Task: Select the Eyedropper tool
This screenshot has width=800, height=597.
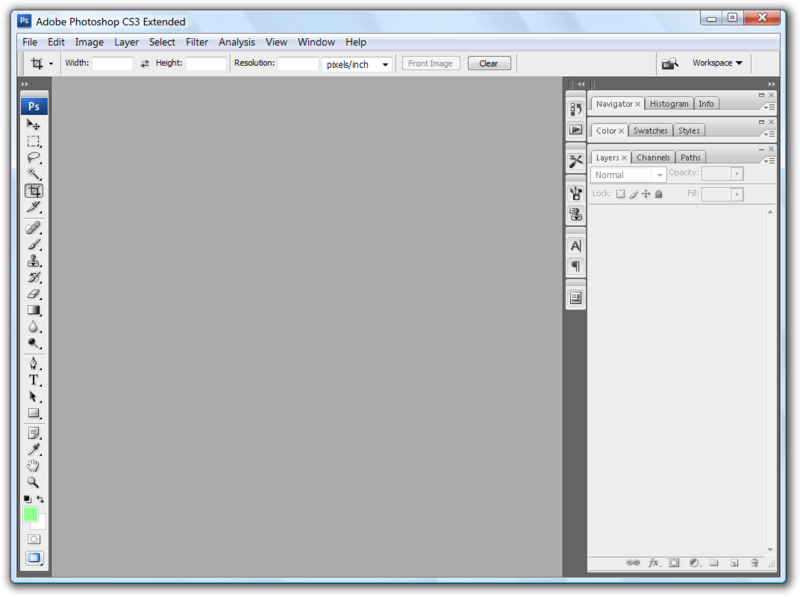Action: pos(34,450)
